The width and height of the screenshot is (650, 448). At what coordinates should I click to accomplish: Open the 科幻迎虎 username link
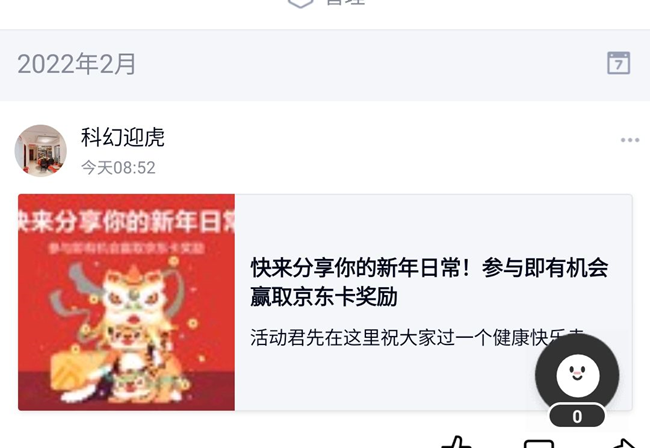coord(123,137)
